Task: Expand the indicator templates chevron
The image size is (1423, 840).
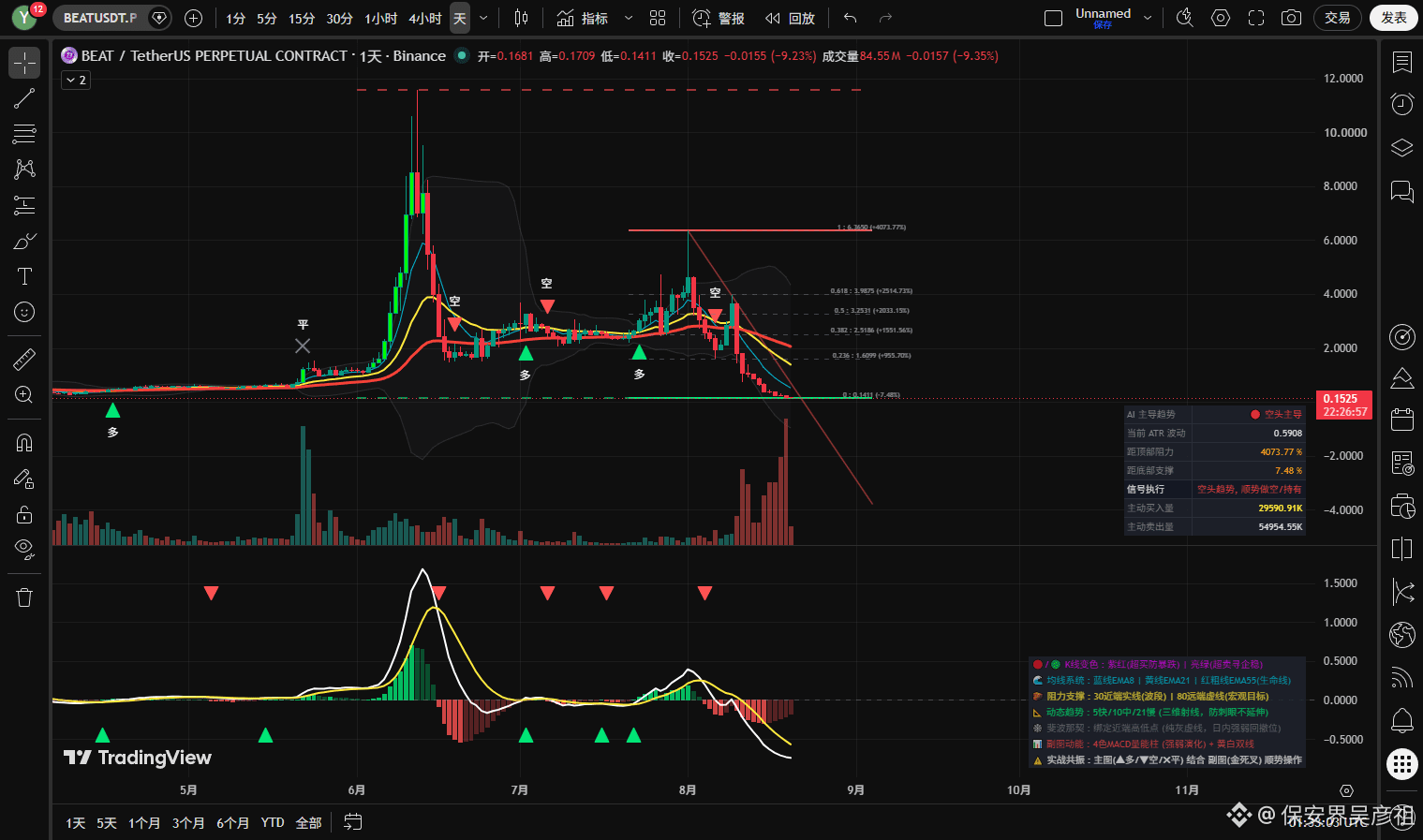Action: [628, 18]
